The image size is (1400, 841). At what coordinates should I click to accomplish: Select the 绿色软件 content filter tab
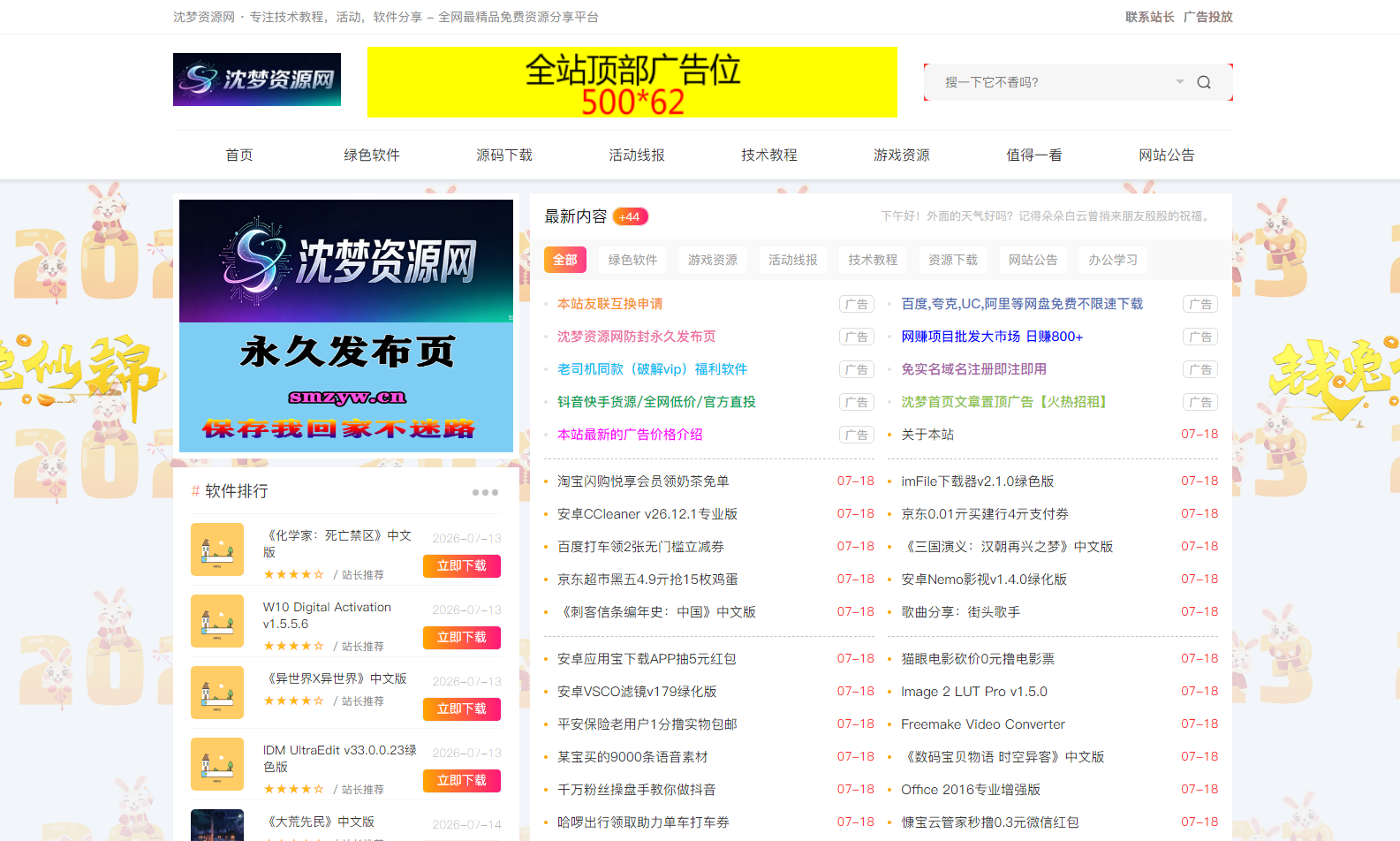pos(633,260)
